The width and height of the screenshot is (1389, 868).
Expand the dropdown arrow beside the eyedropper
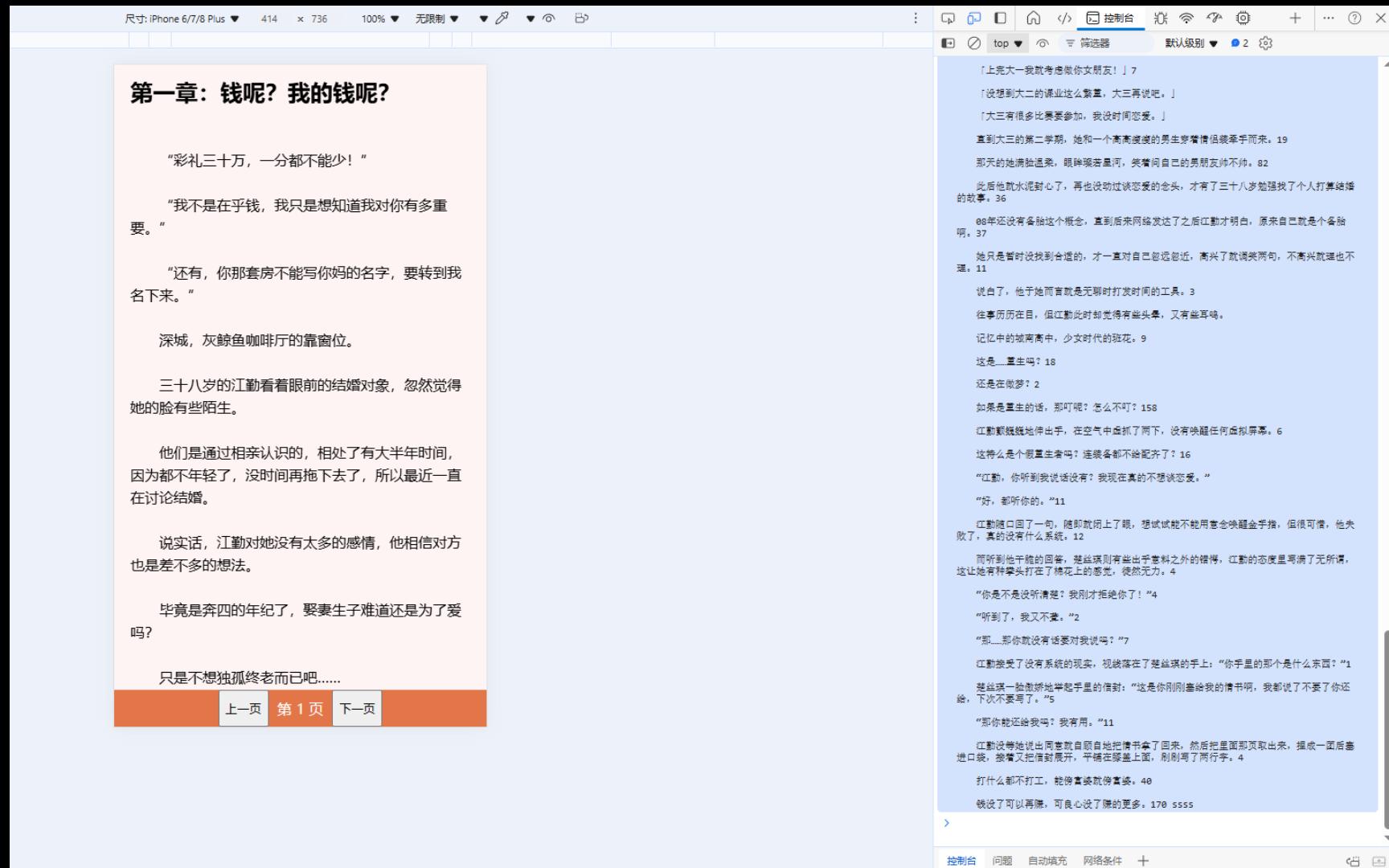pos(484,18)
